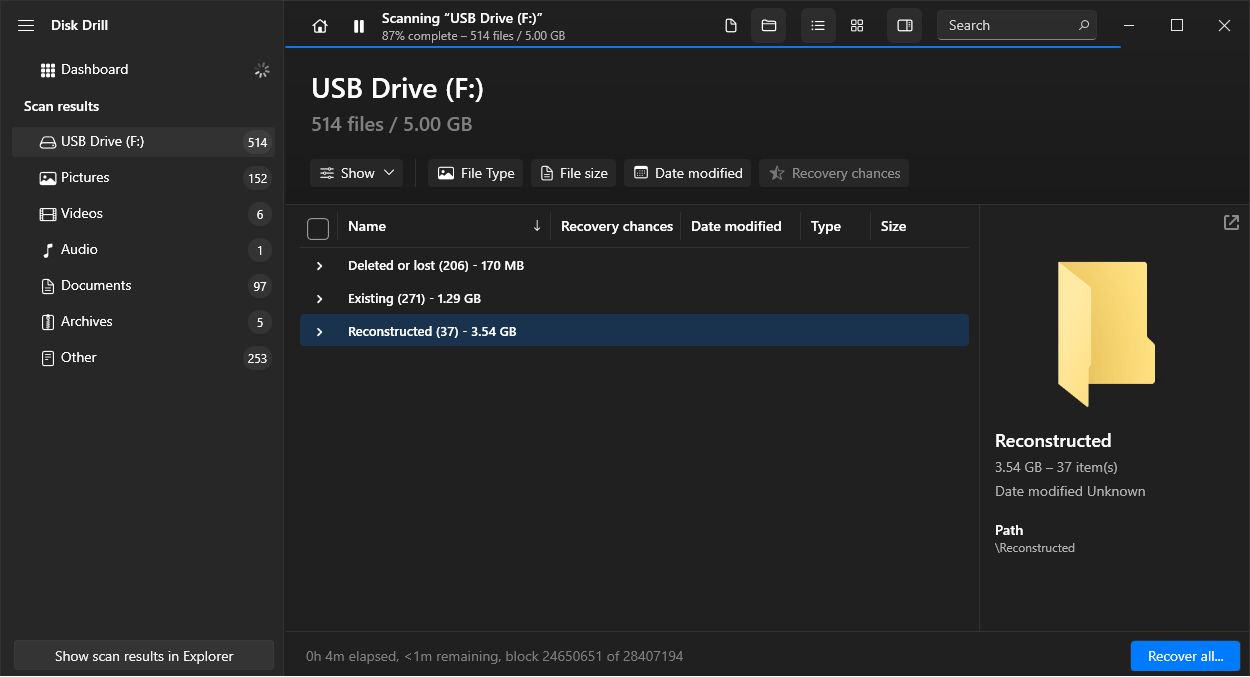The height and width of the screenshot is (677, 1250).
Task: Pop out the preview panel icon
Action: [x=1231, y=222]
